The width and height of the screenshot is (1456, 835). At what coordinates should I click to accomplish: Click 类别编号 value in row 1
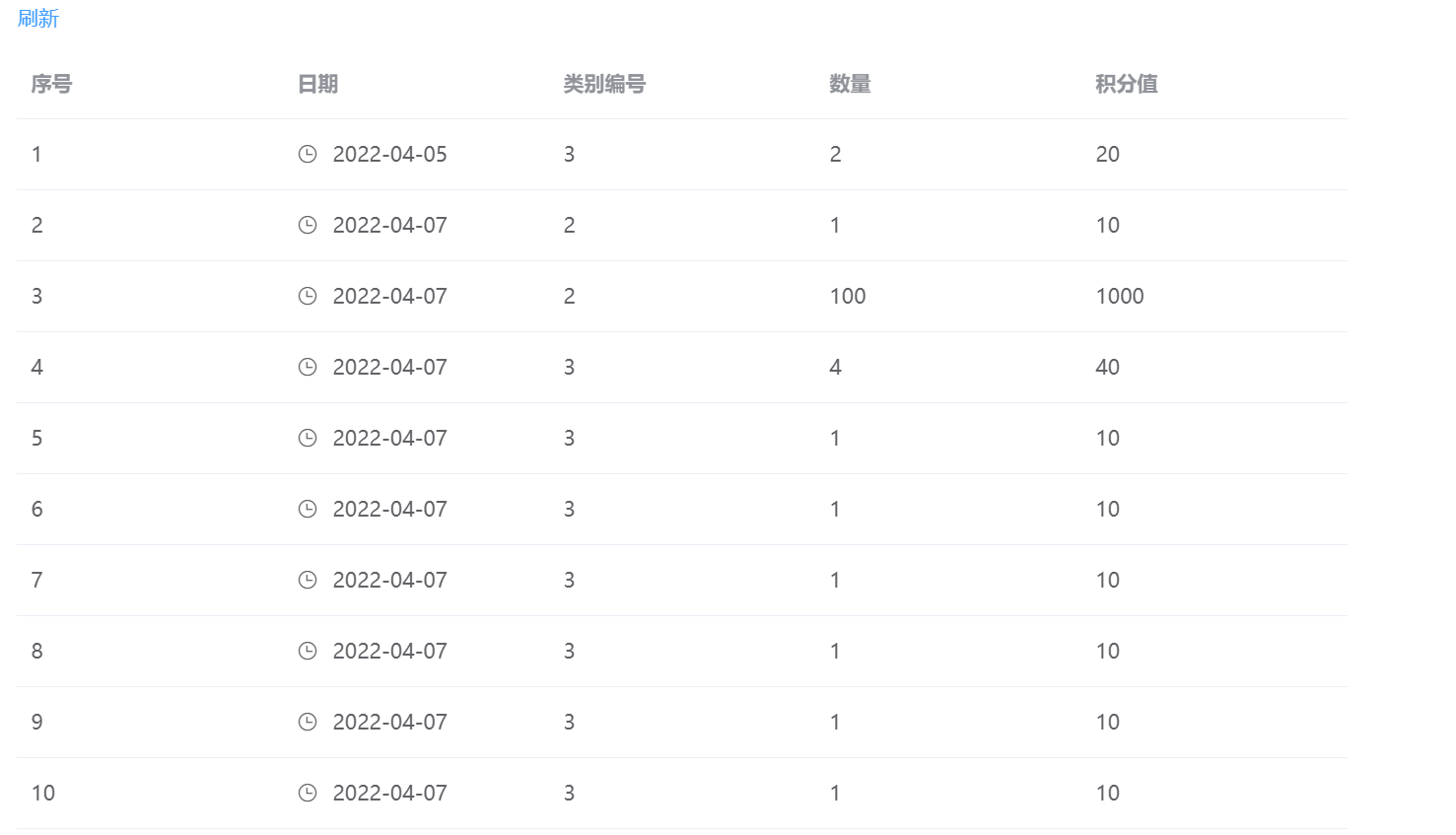(569, 154)
